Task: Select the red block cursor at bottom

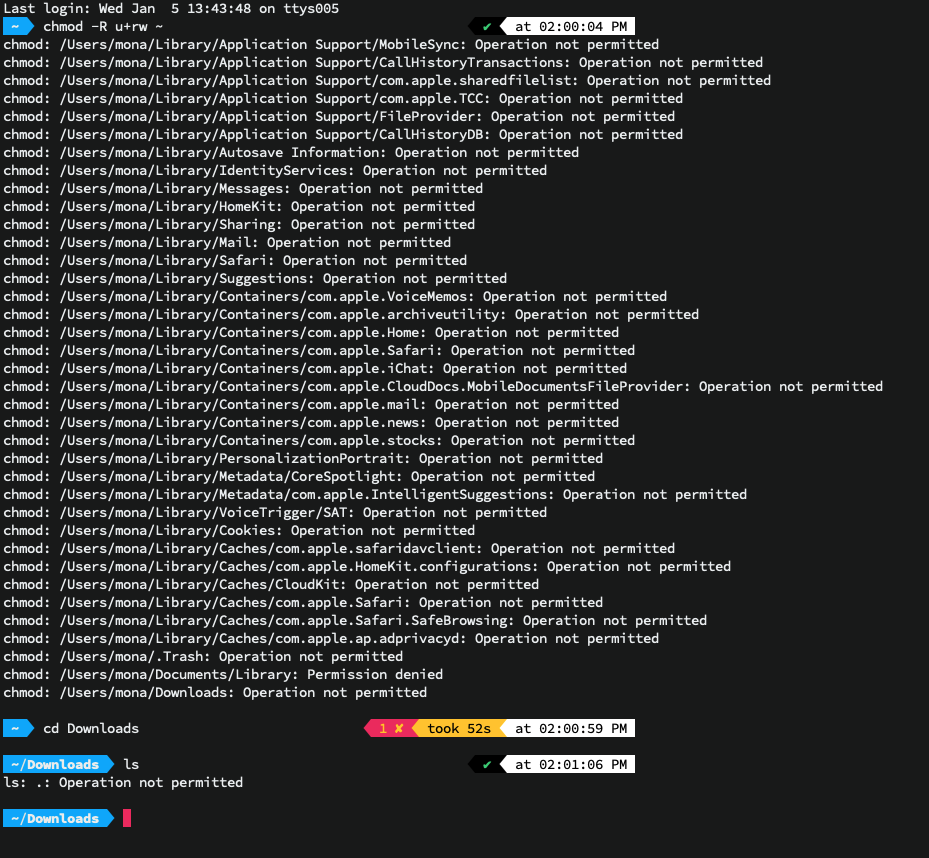Action: [x=126, y=818]
